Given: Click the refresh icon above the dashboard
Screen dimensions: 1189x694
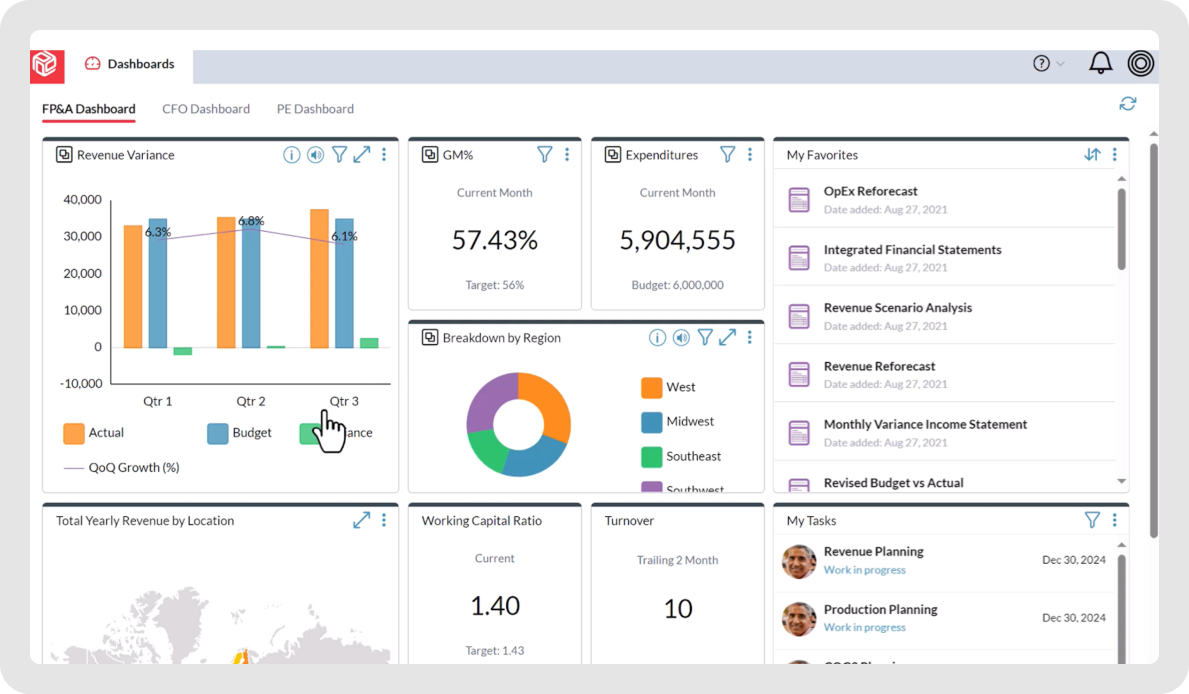Looking at the screenshot, I should (x=1128, y=103).
